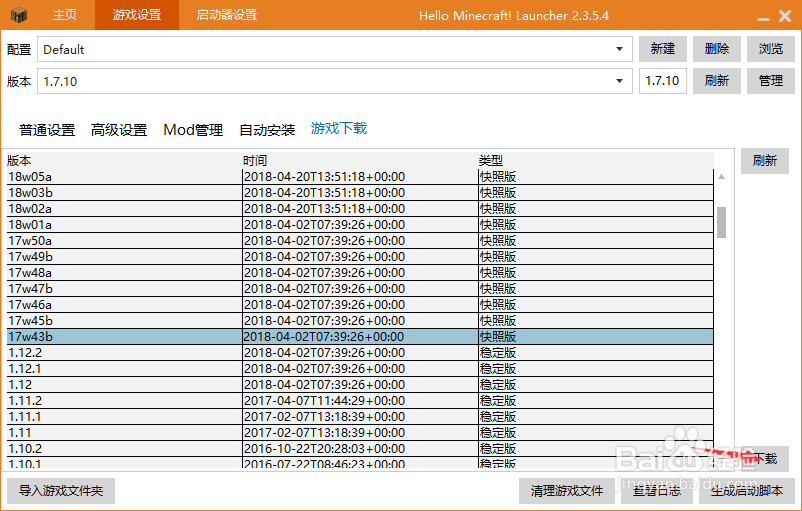802x511 pixels.
Task: Click the 删除 button
Action: pyautogui.click(x=717, y=49)
